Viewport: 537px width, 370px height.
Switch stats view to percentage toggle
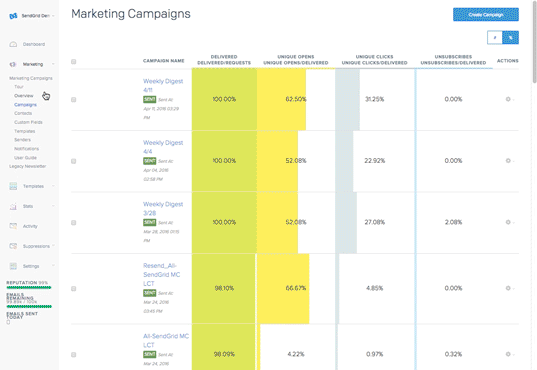[x=510, y=38]
